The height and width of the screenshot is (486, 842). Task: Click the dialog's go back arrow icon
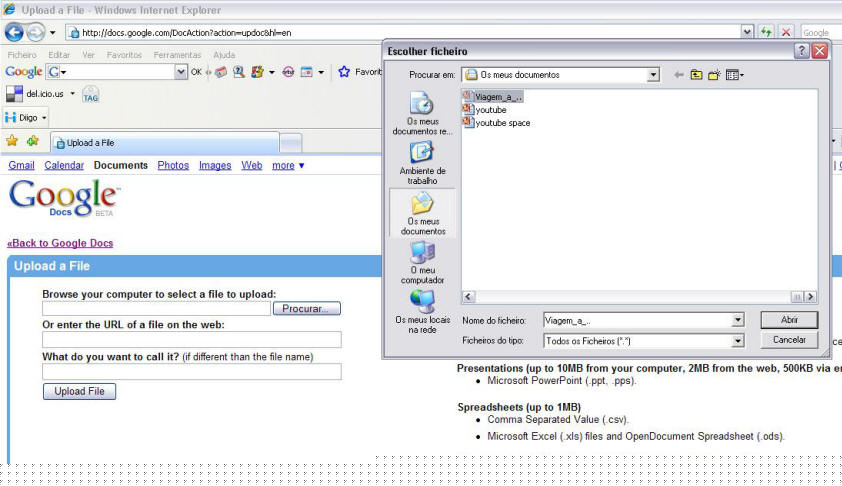click(679, 75)
